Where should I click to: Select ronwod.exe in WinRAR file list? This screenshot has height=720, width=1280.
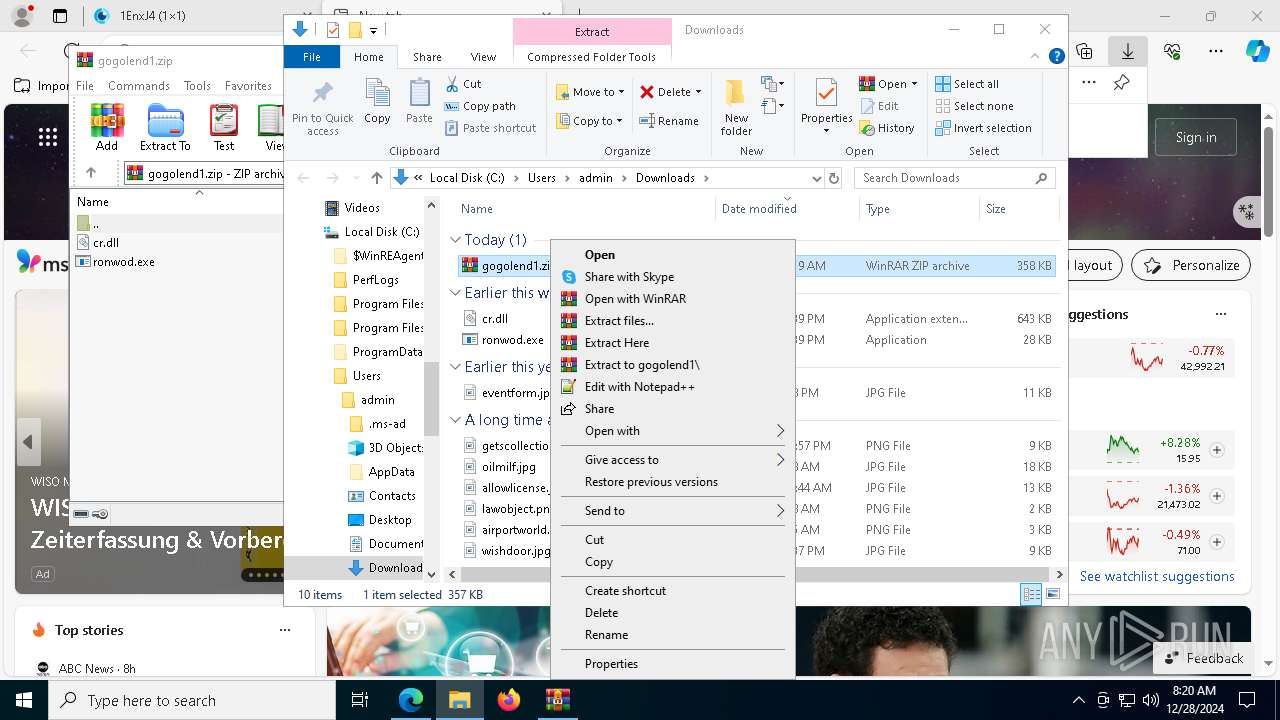[123, 262]
